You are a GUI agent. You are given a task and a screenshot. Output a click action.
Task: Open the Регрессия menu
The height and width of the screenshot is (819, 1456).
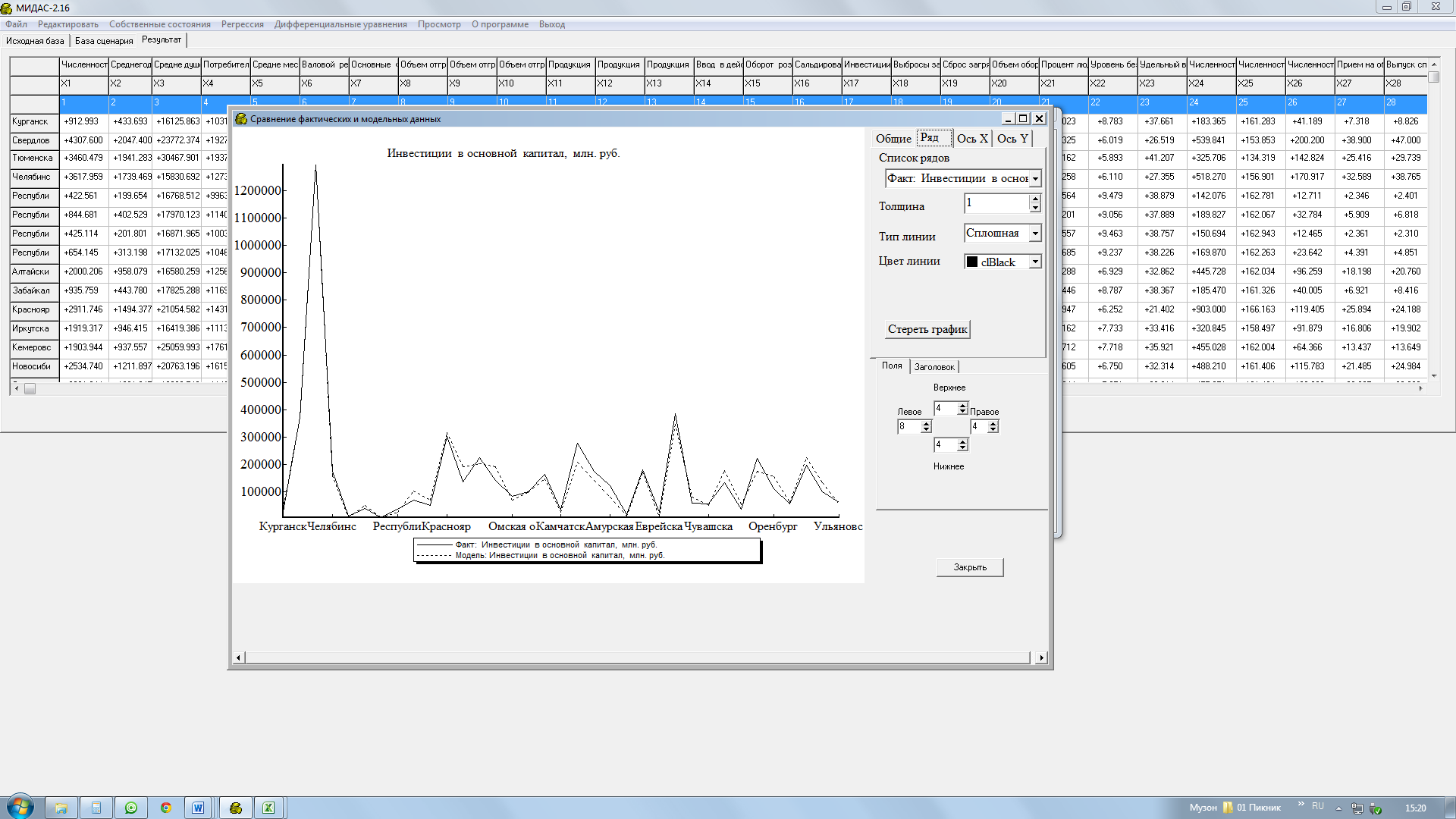242,24
